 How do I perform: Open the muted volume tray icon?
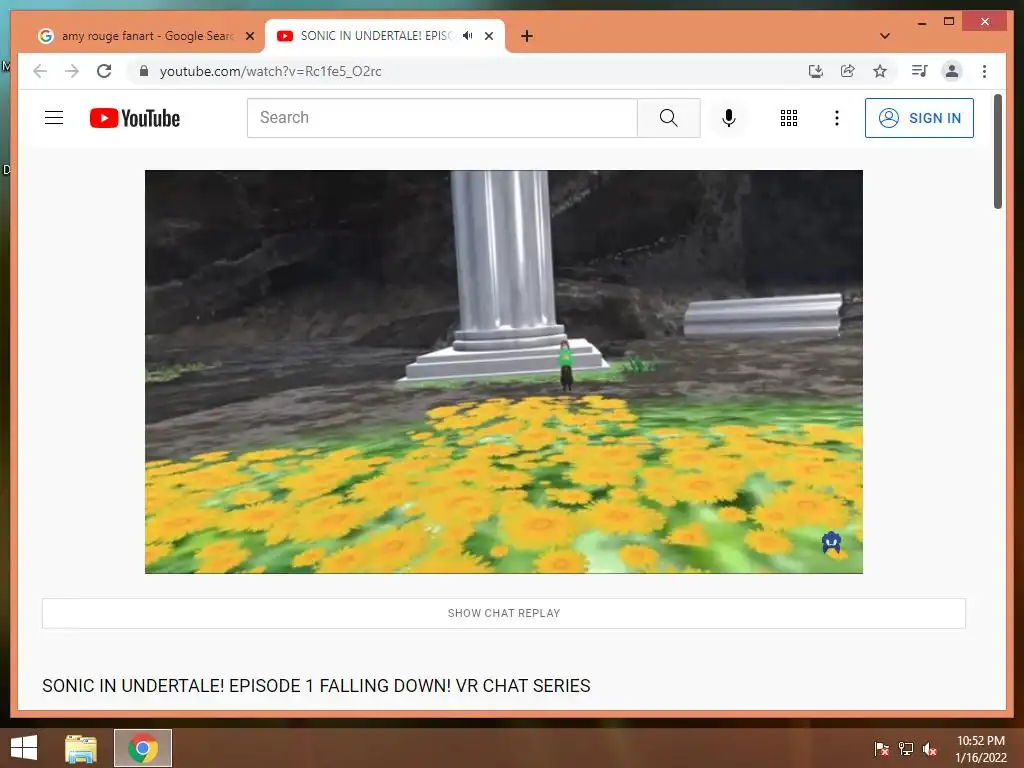(x=930, y=748)
